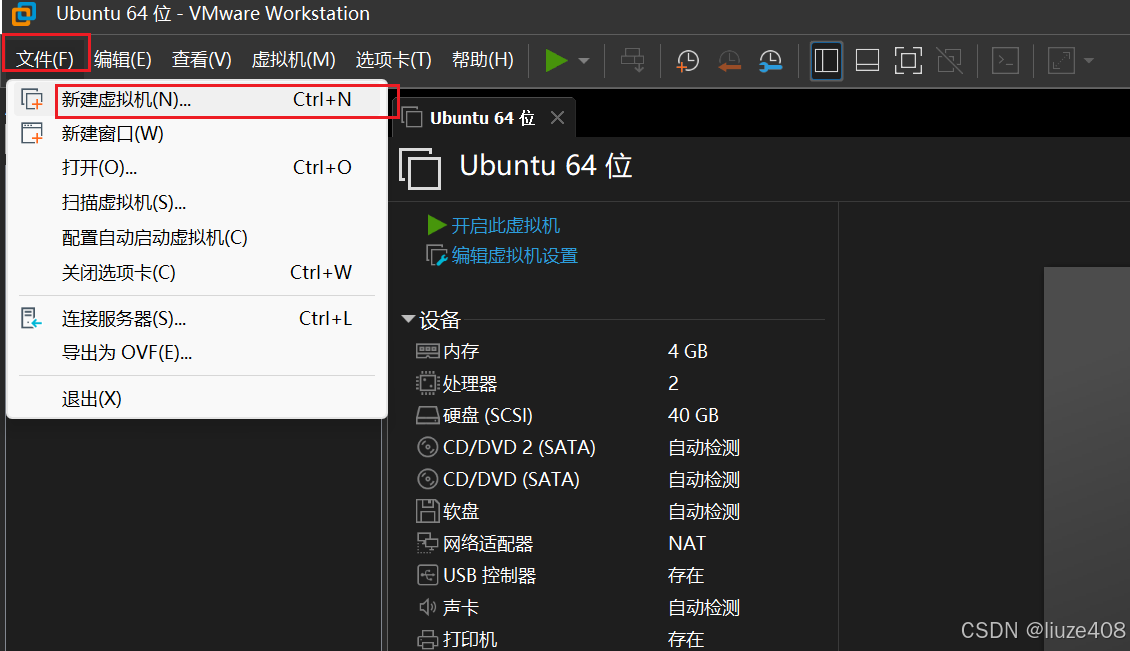Close the Ubuntu 64 位 tab
Screen dimensions: 1130x651
pyautogui.click(x=557, y=118)
